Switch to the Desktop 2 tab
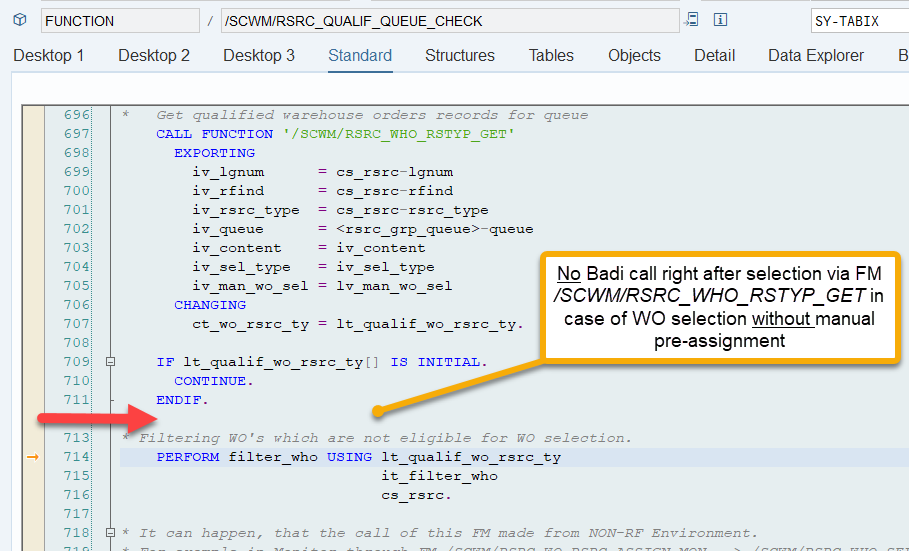Screen dimensions: 909x551 (x=154, y=56)
